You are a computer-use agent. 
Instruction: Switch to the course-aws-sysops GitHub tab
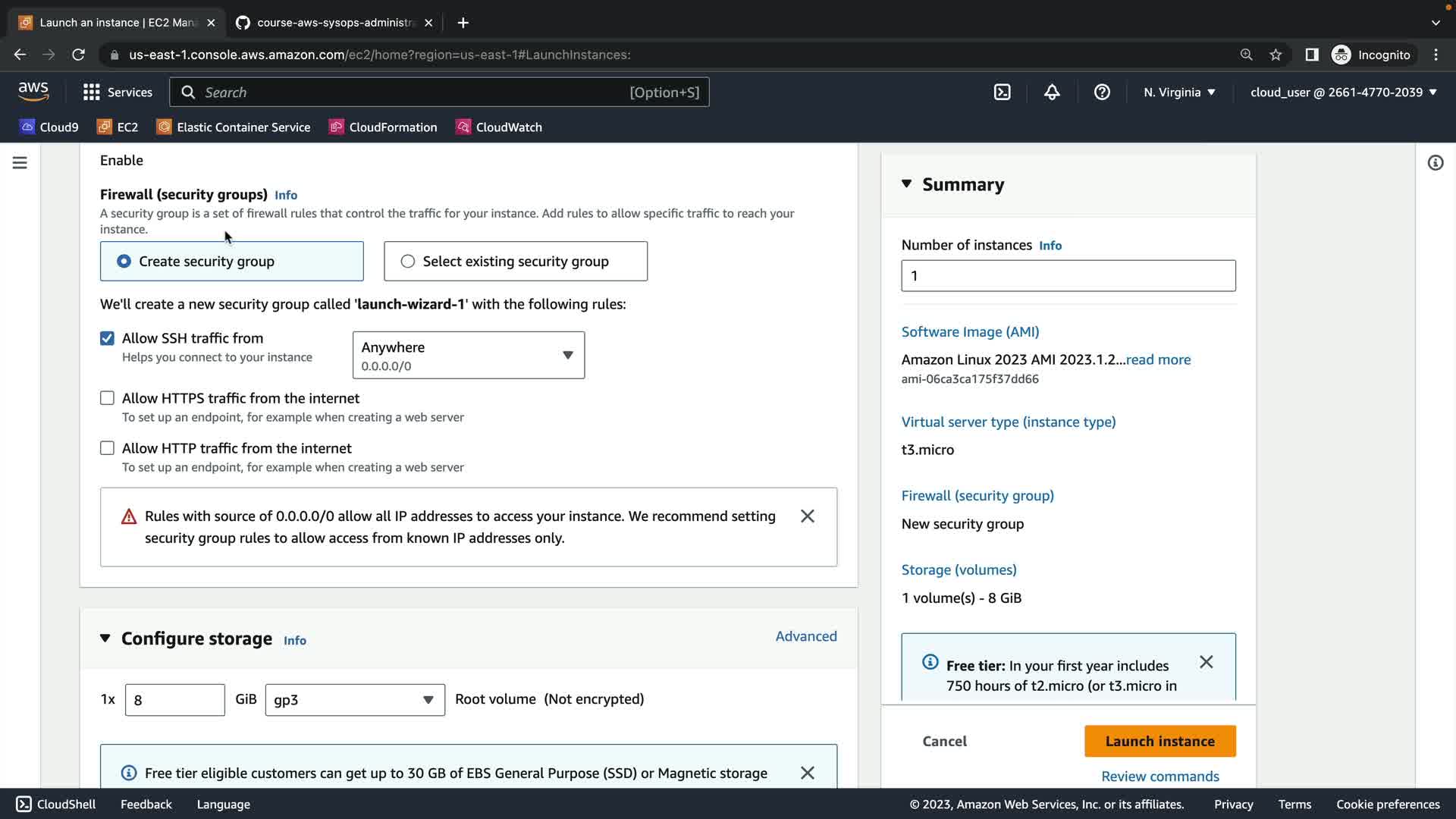pyautogui.click(x=334, y=23)
